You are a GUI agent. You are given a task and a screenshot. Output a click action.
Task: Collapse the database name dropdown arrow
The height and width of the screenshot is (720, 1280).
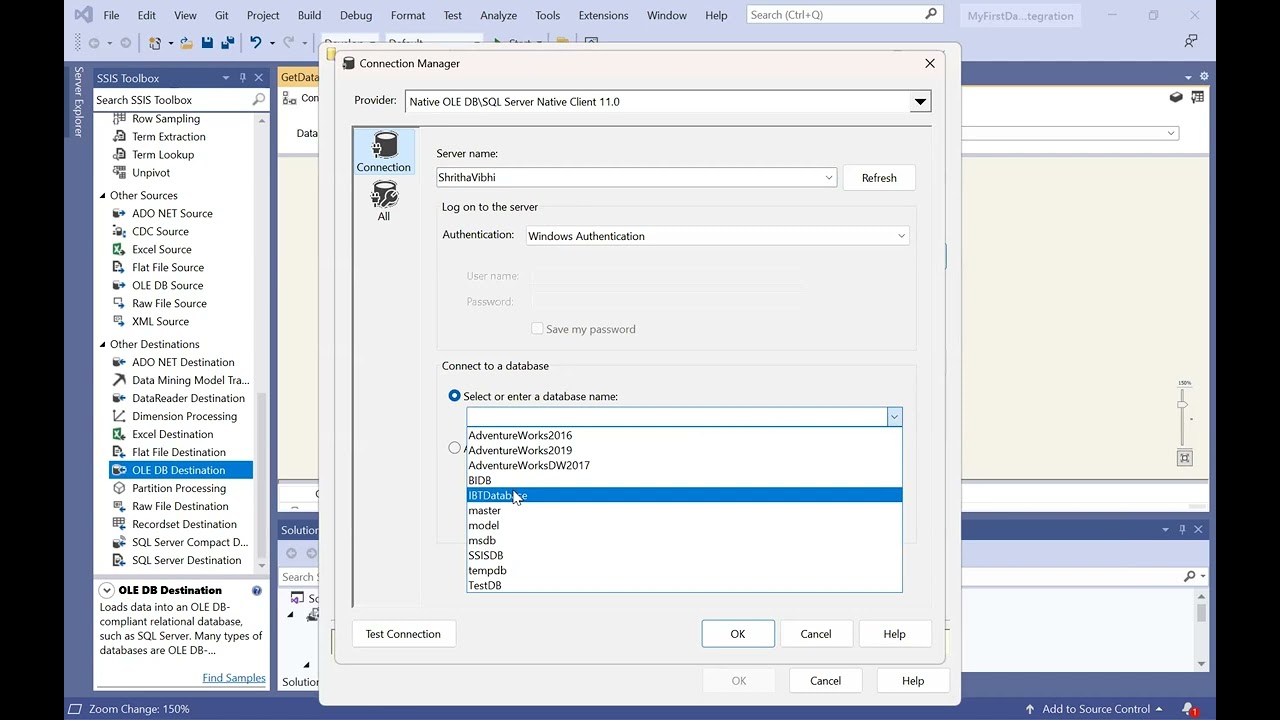tap(895, 417)
